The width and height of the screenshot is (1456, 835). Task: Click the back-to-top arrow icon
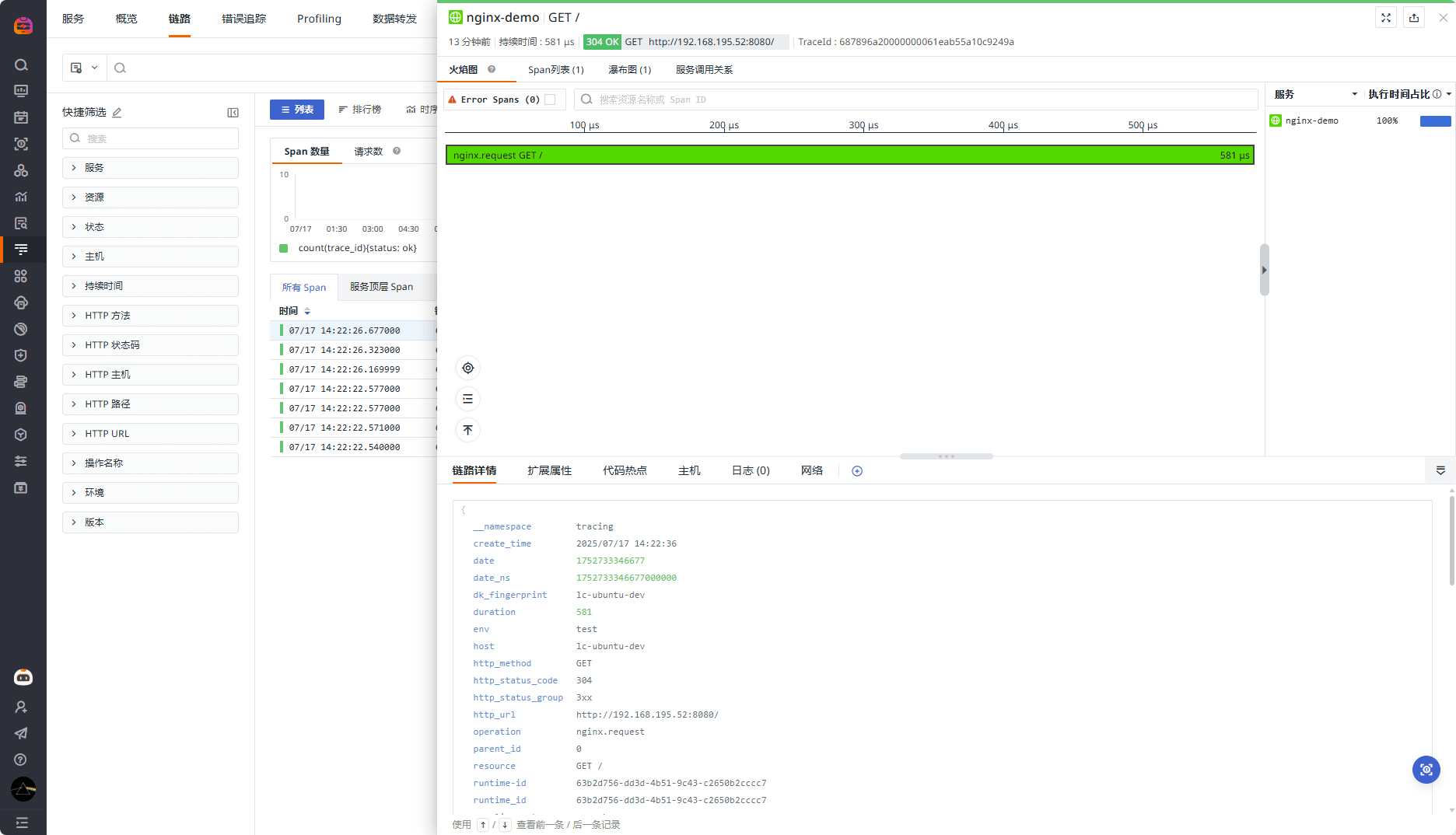468,430
